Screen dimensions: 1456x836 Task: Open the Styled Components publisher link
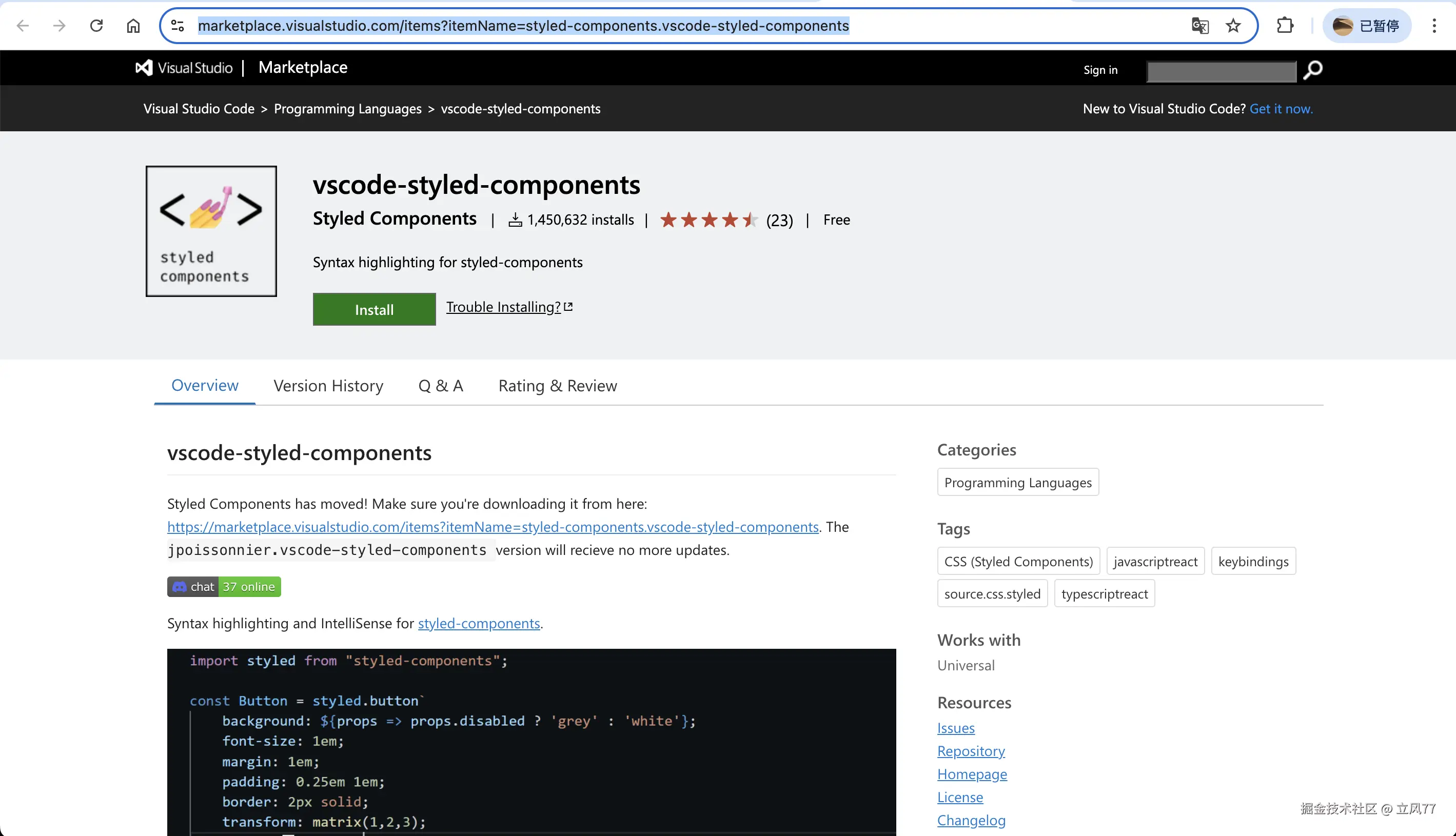coord(395,219)
